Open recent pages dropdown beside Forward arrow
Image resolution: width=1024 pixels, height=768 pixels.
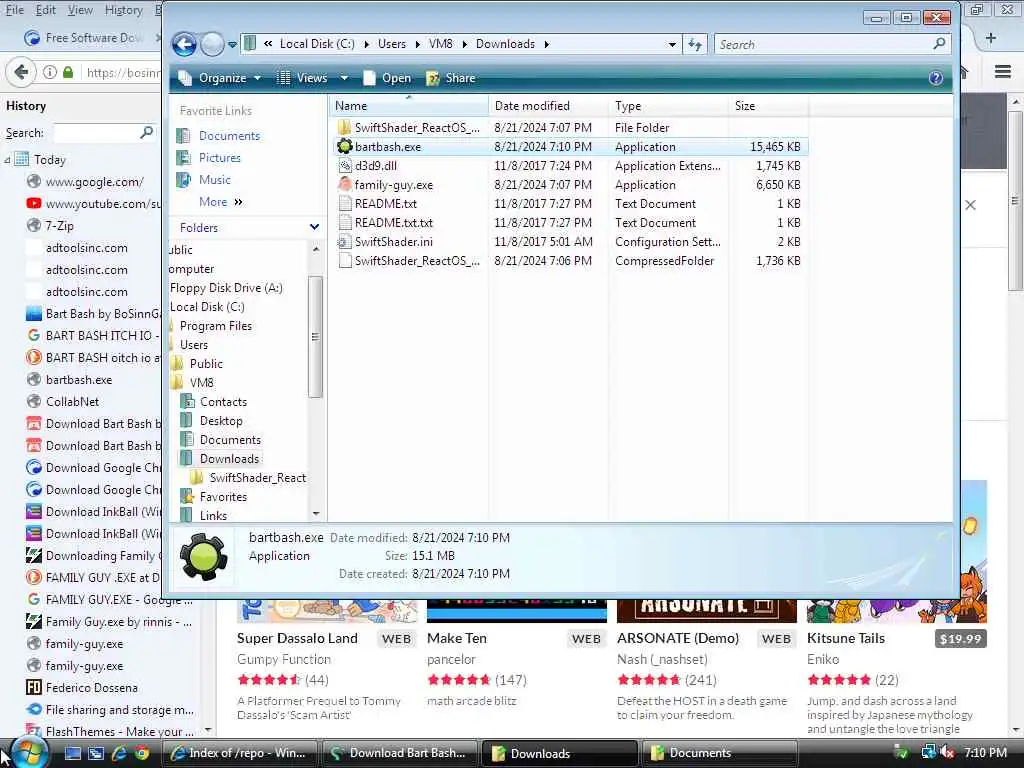232,45
